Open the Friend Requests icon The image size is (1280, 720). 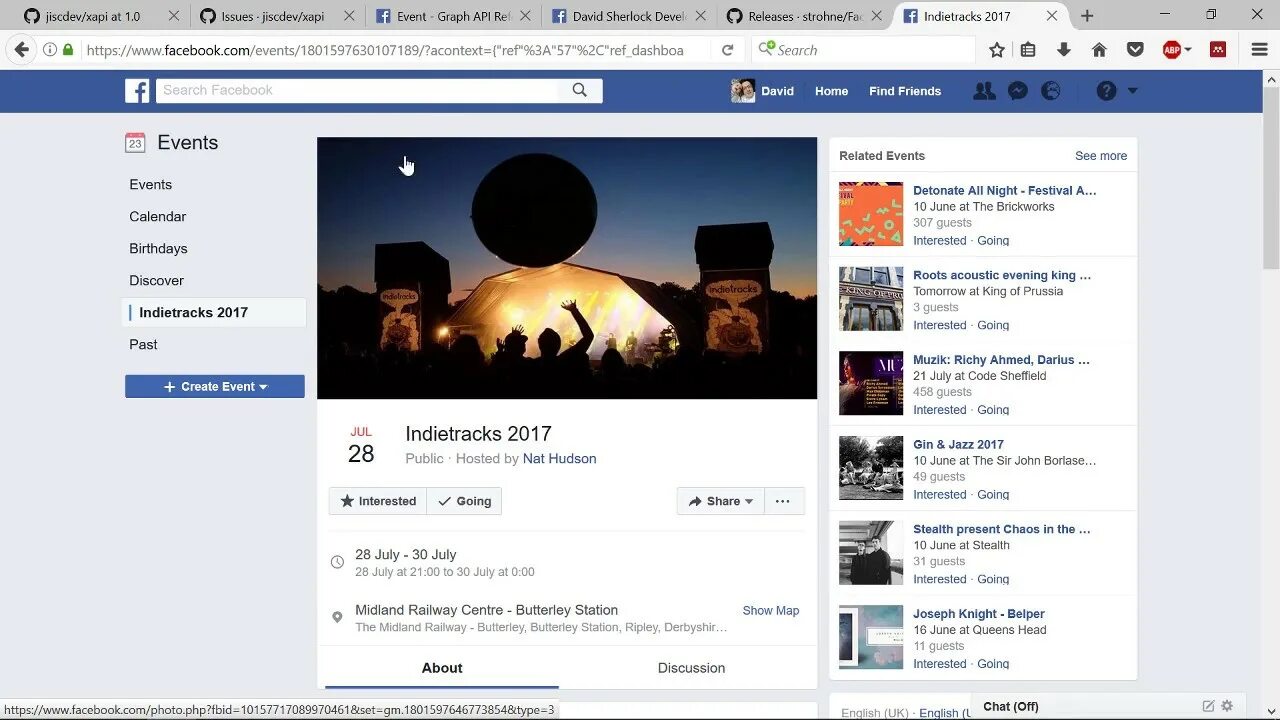(985, 91)
